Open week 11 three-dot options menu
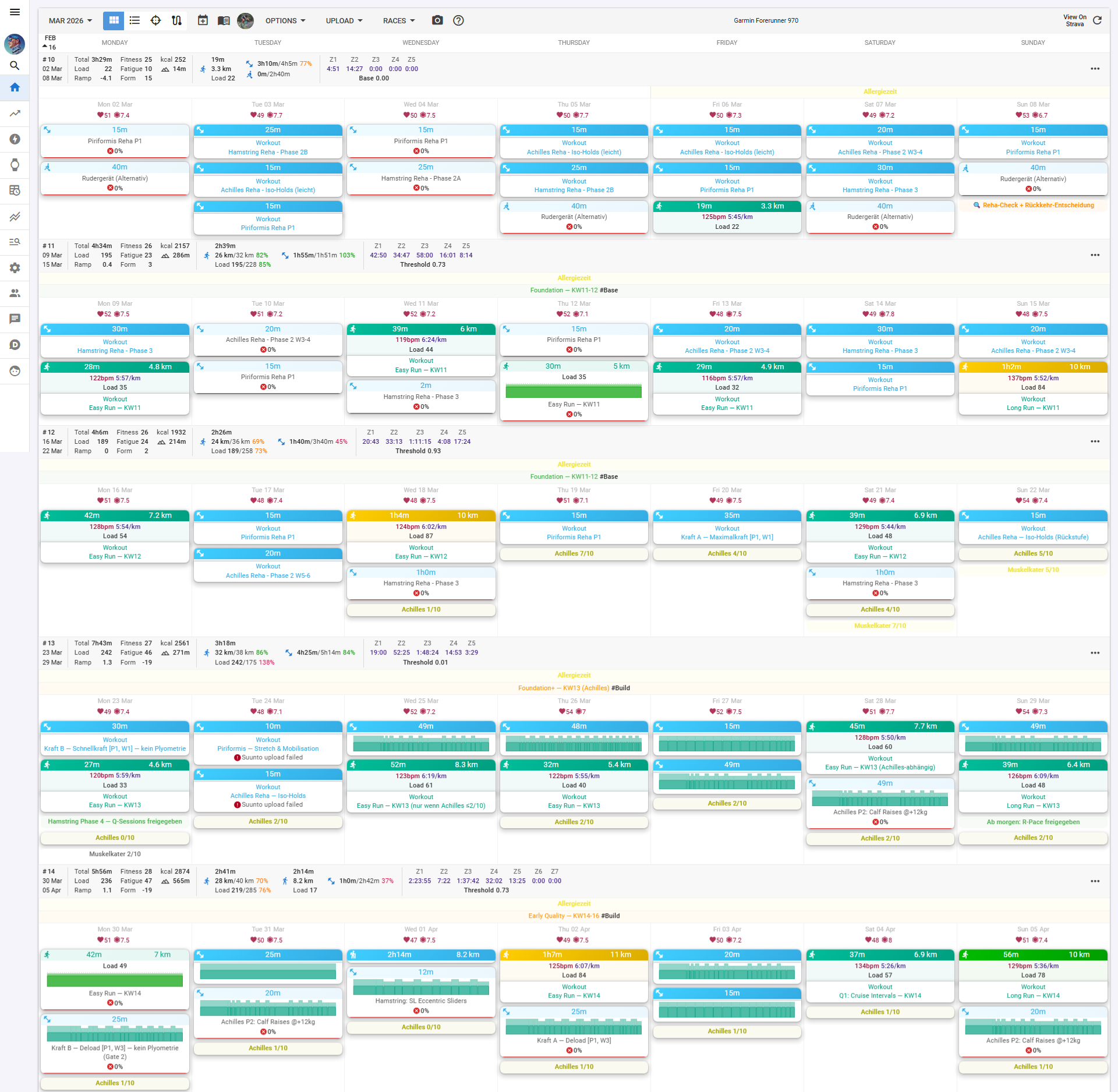1118x1092 pixels. click(1095, 255)
